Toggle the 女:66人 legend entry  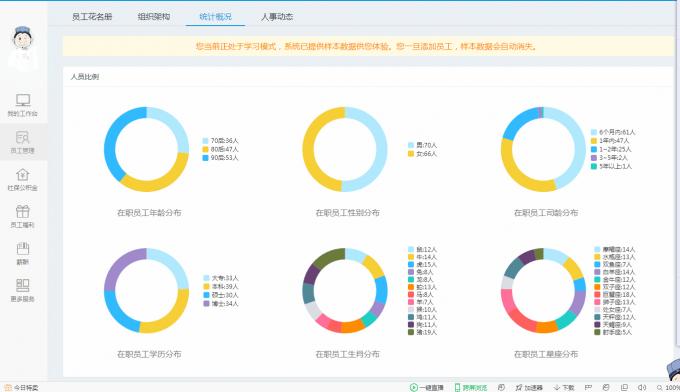(423, 154)
